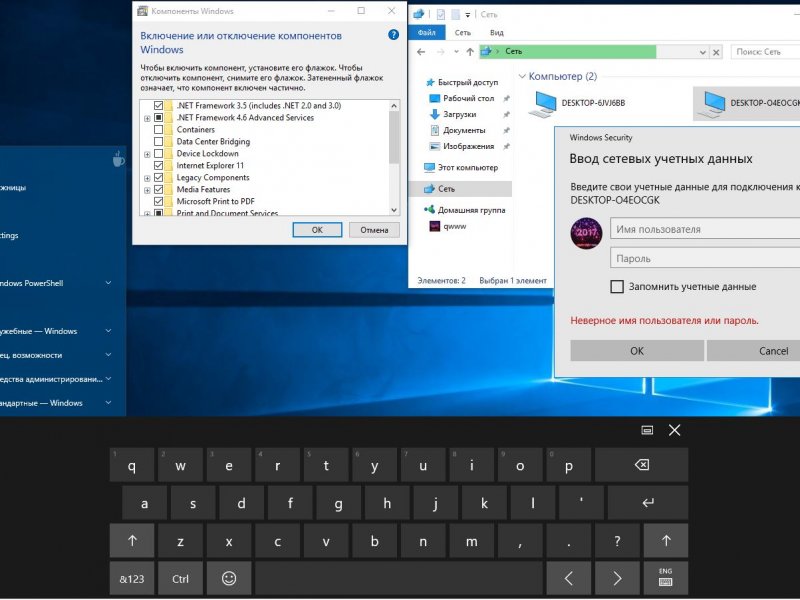
Task: Undock the touch keyboard
Action: [x=647, y=430]
